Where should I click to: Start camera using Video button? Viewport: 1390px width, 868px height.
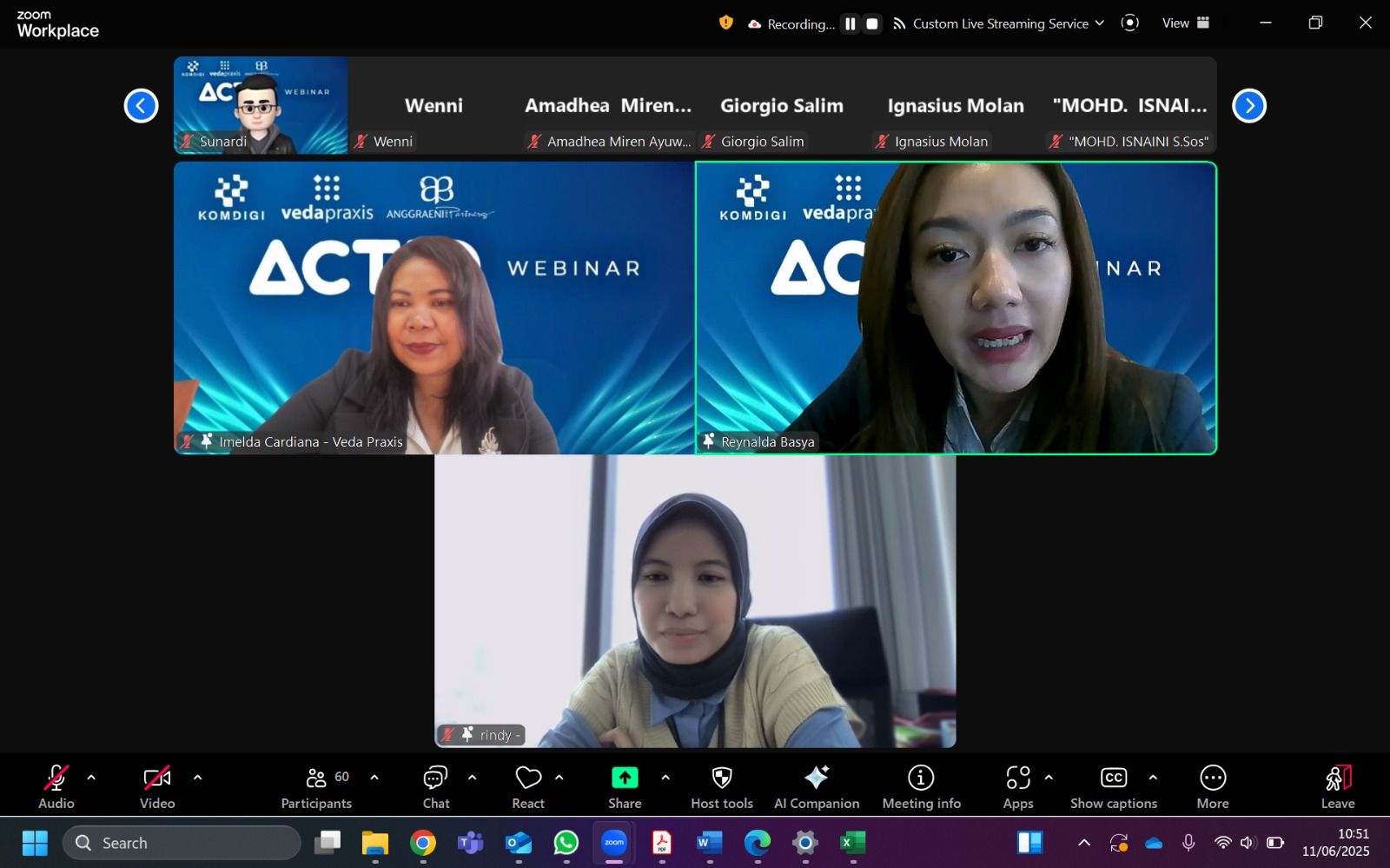[x=157, y=786]
